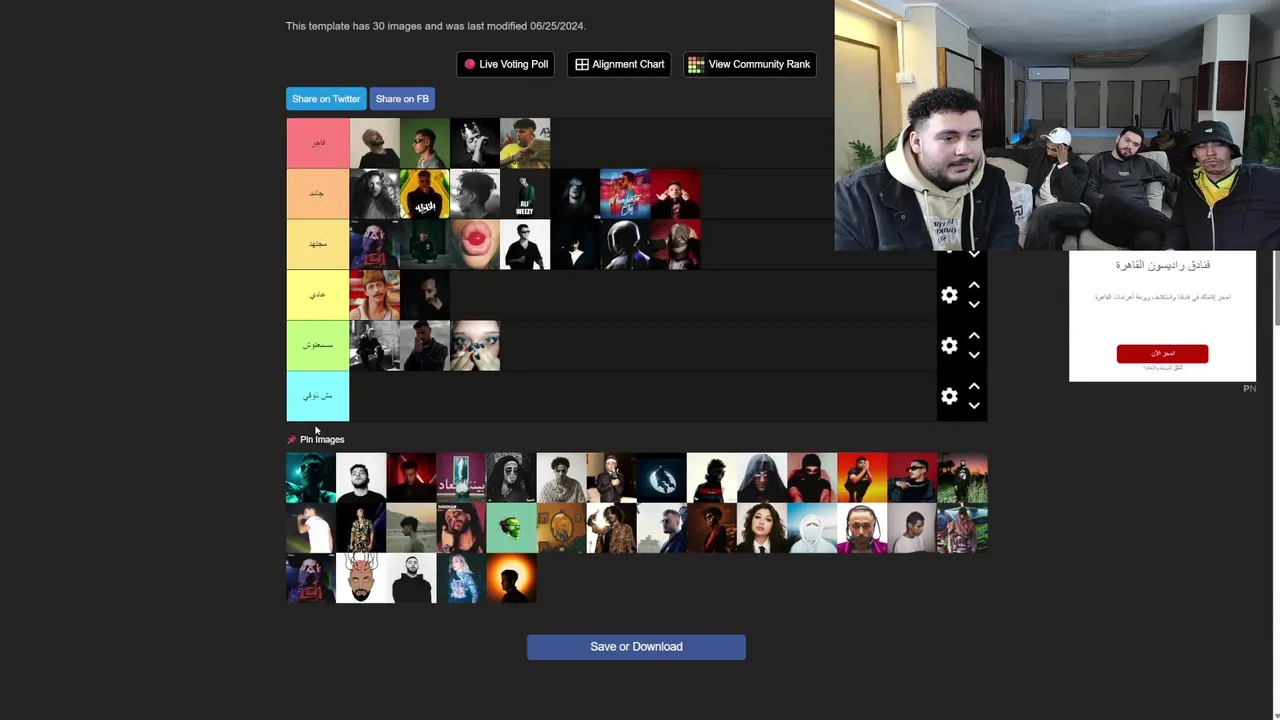Pick the white hoodie on blue sky thumbnail
The image size is (1280, 720).
click(812, 528)
